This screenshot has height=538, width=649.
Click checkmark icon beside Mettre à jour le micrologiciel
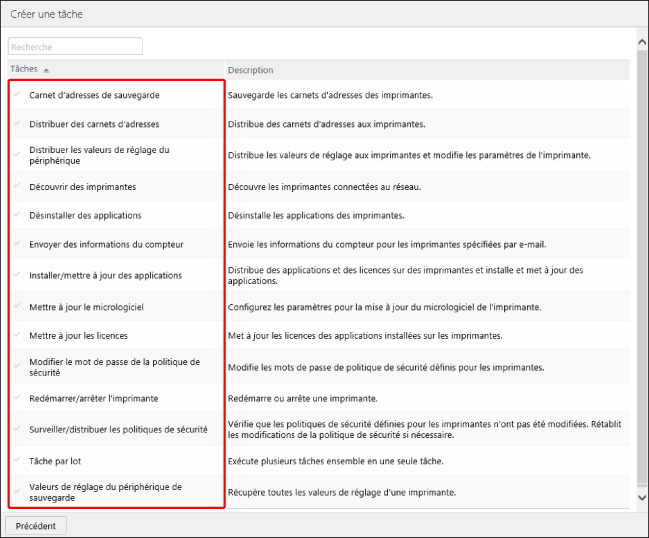(17, 306)
